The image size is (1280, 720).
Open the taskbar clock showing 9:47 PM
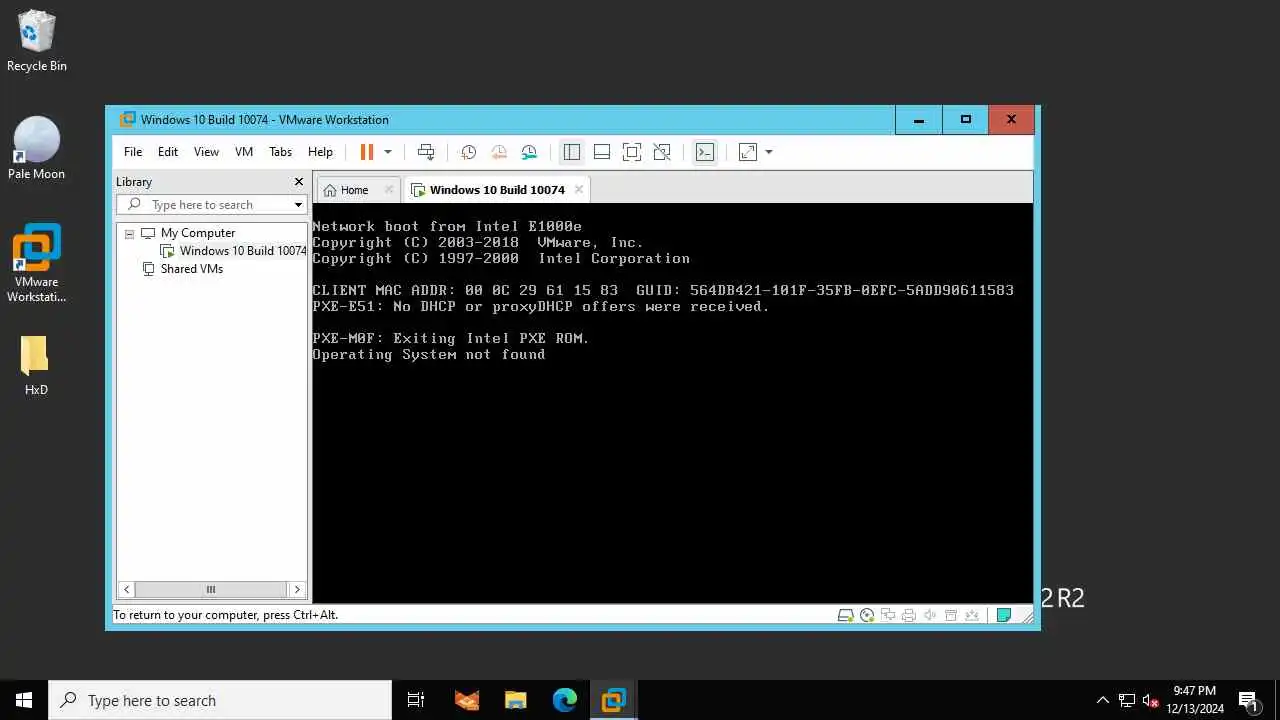(x=1195, y=700)
